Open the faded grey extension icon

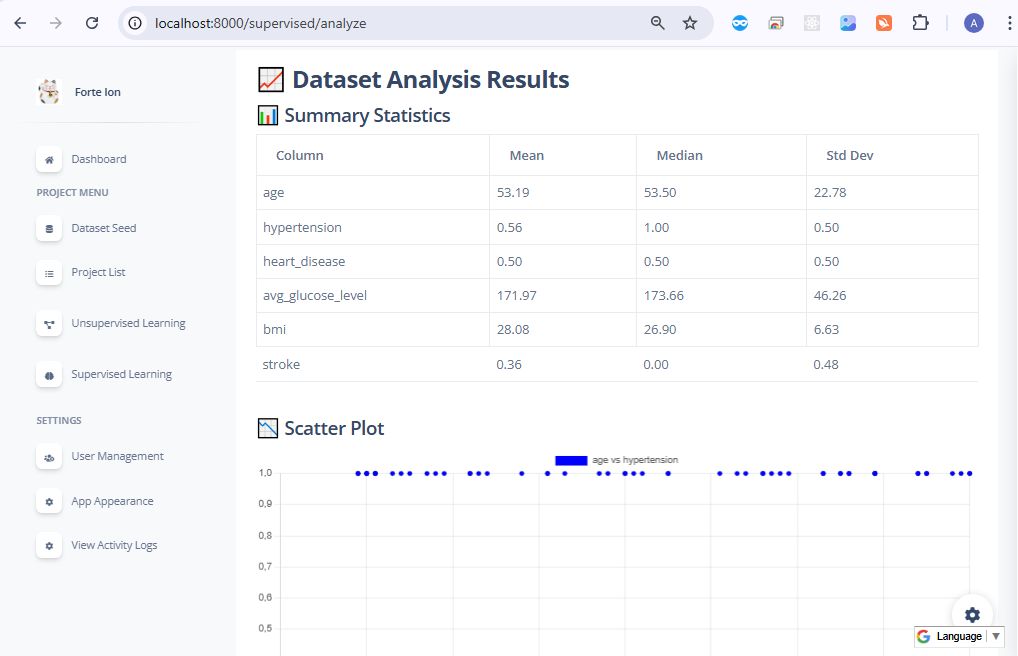tap(812, 23)
